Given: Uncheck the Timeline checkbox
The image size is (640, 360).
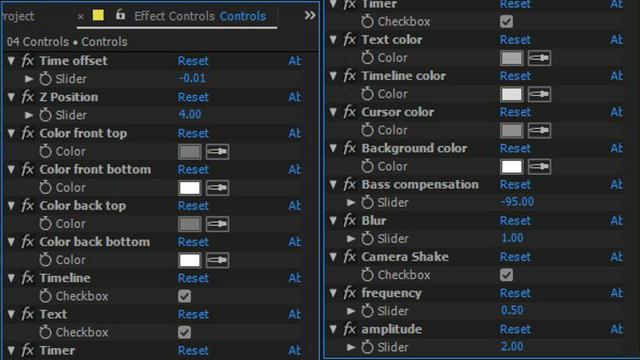Looking at the screenshot, I should (184, 296).
